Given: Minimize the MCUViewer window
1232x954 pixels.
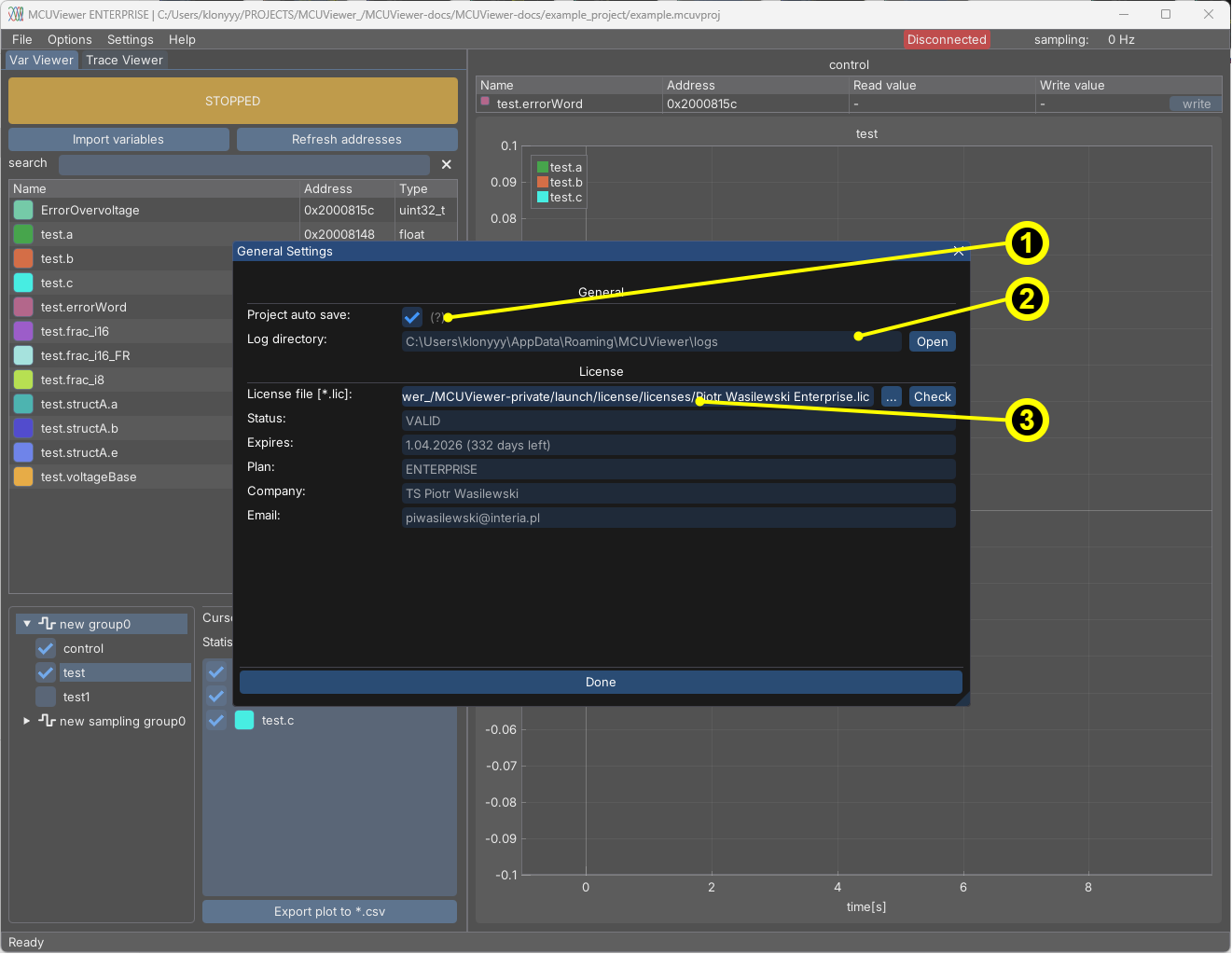Looking at the screenshot, I should 1123,14.
